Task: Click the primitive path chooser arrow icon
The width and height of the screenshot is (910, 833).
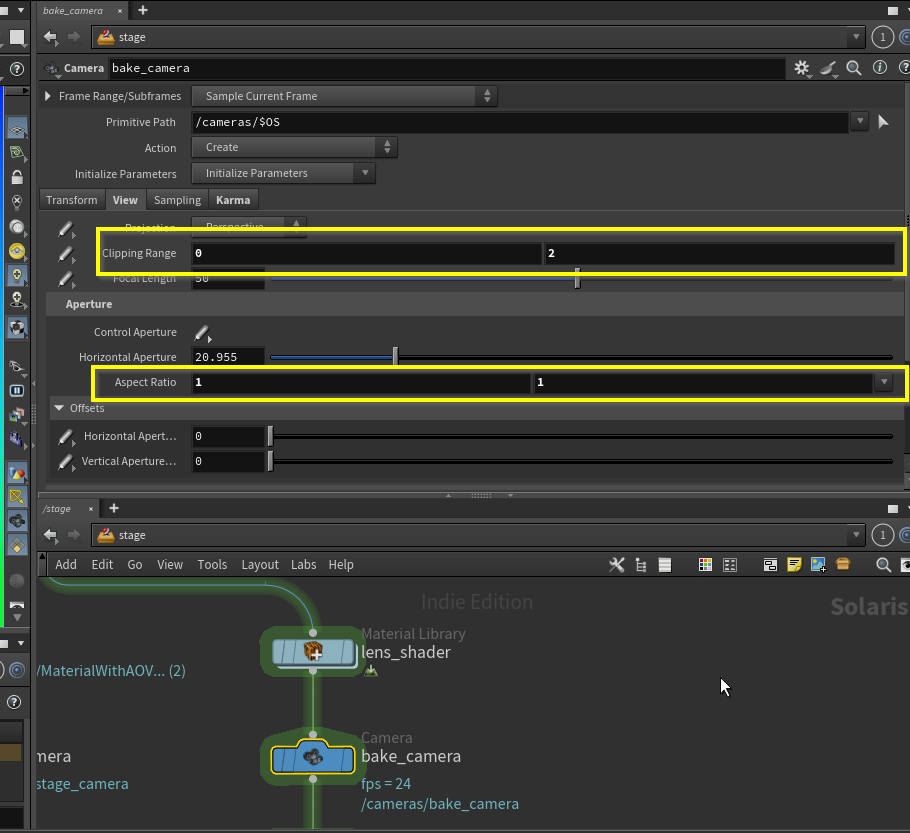Action: pos(883,122)
